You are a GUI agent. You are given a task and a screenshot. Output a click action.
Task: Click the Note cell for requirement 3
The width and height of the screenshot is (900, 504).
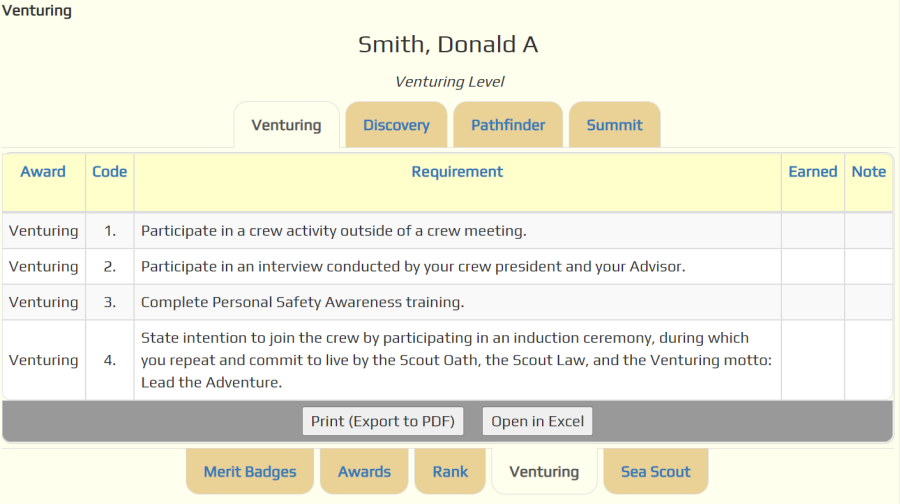(868, 302)
